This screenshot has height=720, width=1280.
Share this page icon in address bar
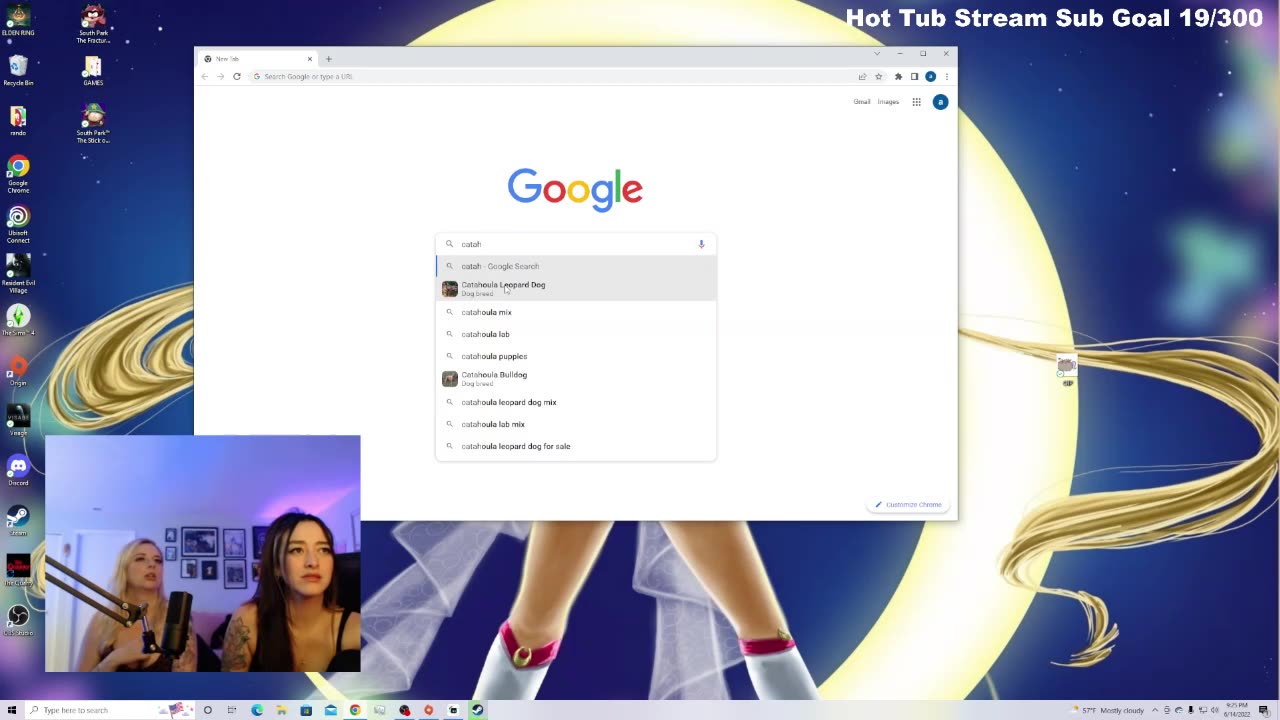pos(862,76)
